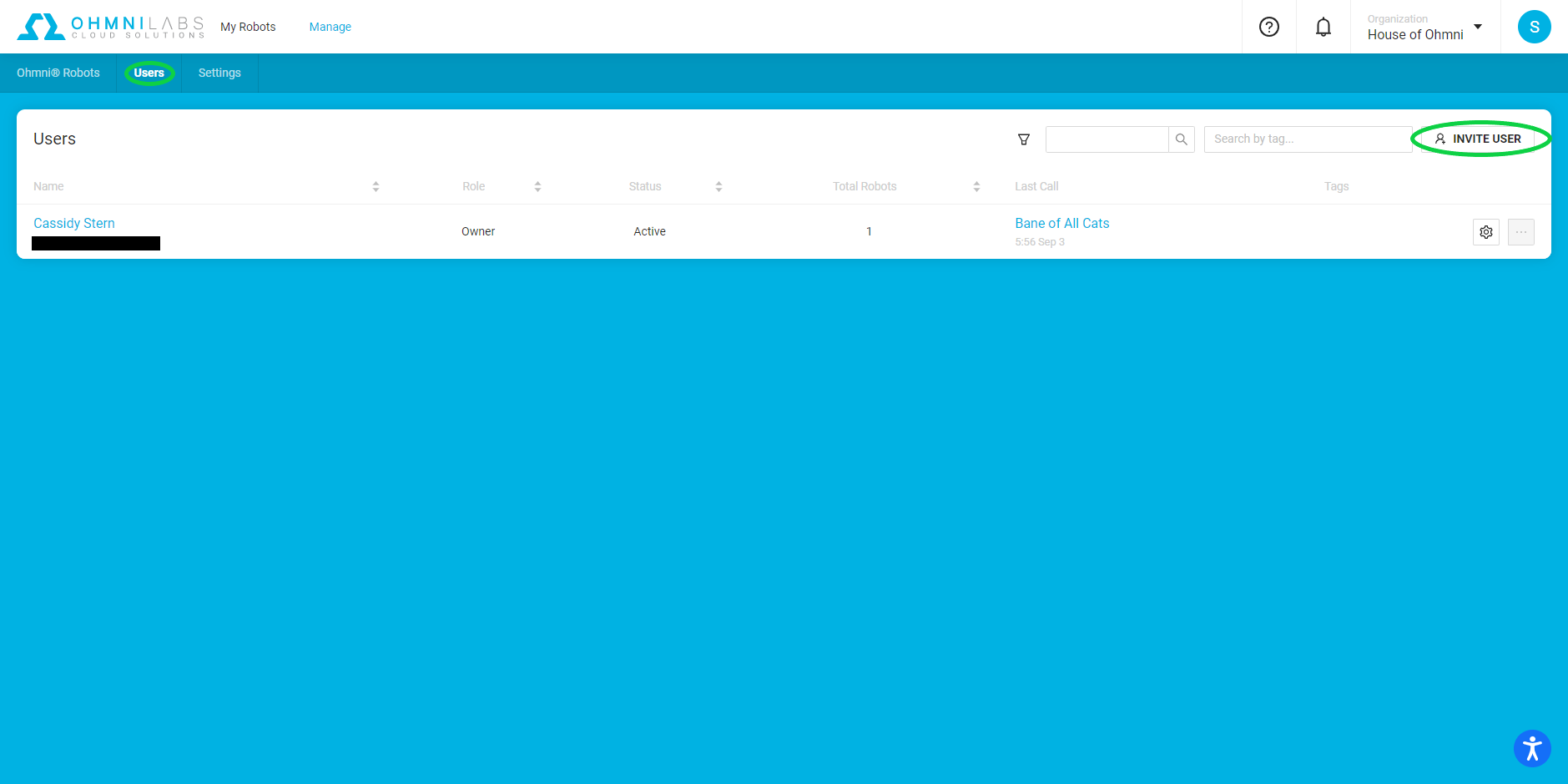Screen dimensions: 1568x784
Task: Open the notifications bell
Action: pos(1323,27)
